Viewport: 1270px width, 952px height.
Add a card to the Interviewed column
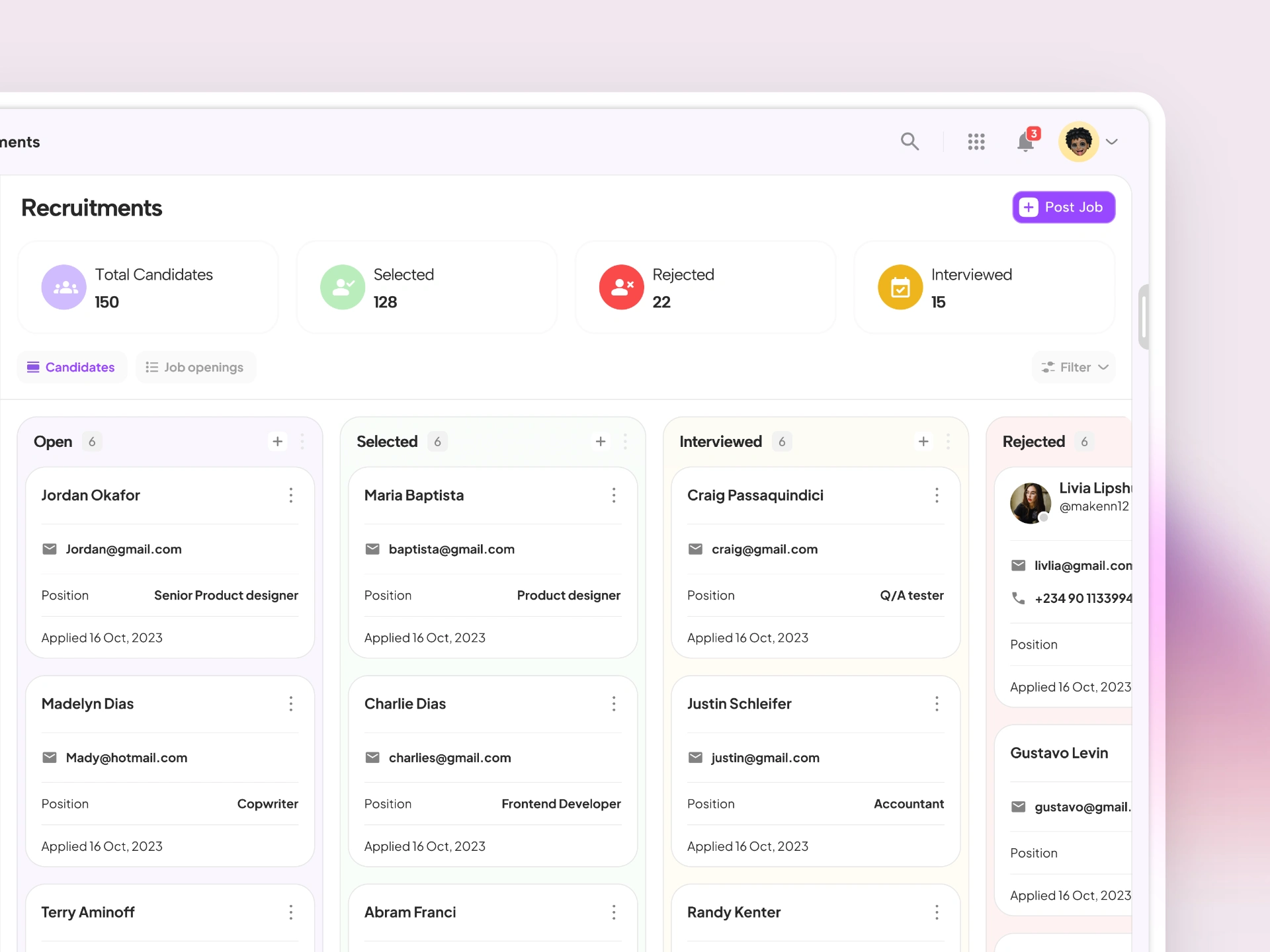(923, 442)
